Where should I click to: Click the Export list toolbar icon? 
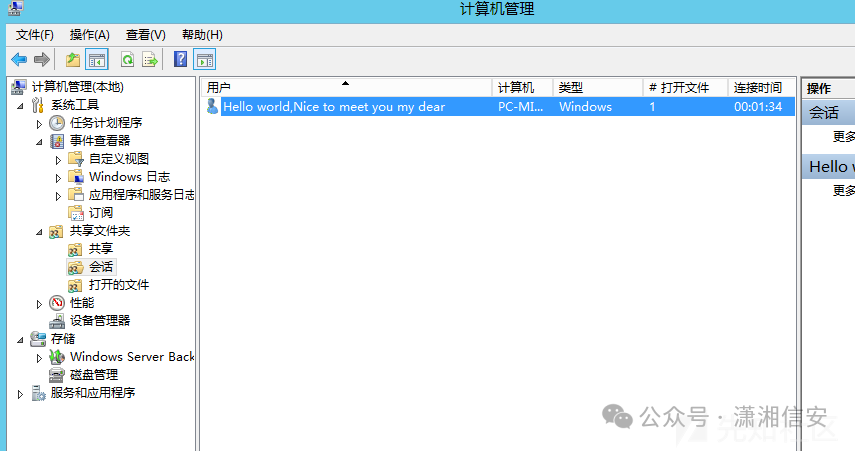150,60
